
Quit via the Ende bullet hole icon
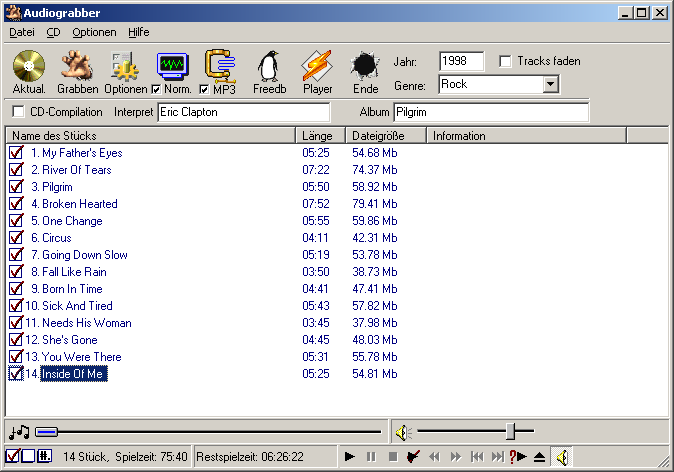[x=365, y=72]
